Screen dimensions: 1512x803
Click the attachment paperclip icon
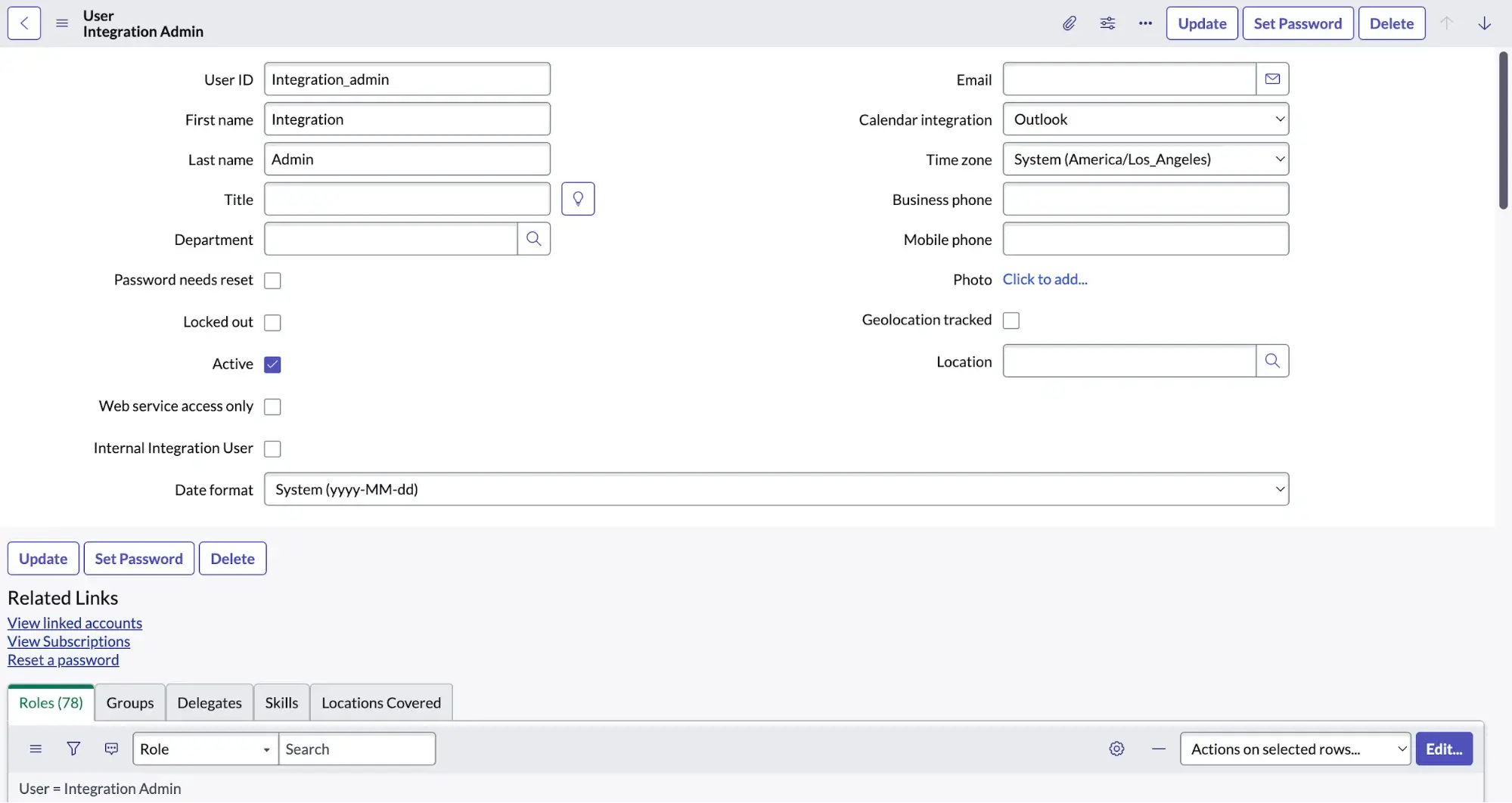(1069, 23)
